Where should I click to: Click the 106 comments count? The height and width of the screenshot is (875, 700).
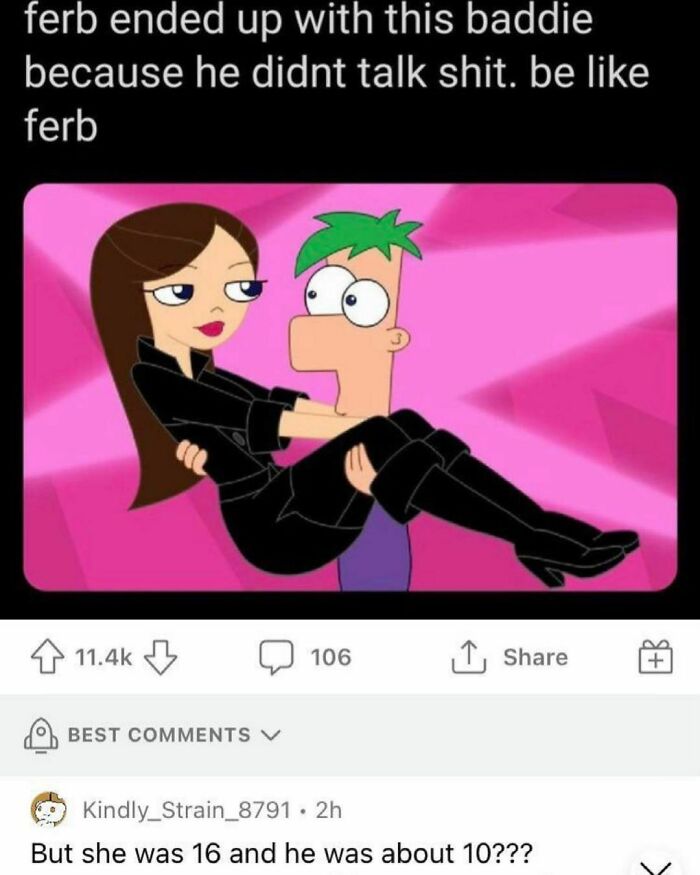pyautogui.click(x=331, y=657)
